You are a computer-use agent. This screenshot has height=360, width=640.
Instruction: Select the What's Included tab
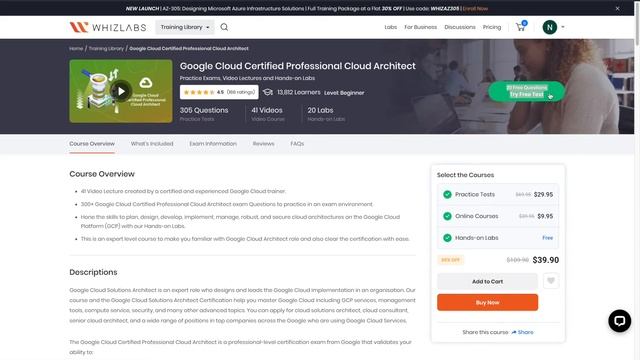coord(152,144)
